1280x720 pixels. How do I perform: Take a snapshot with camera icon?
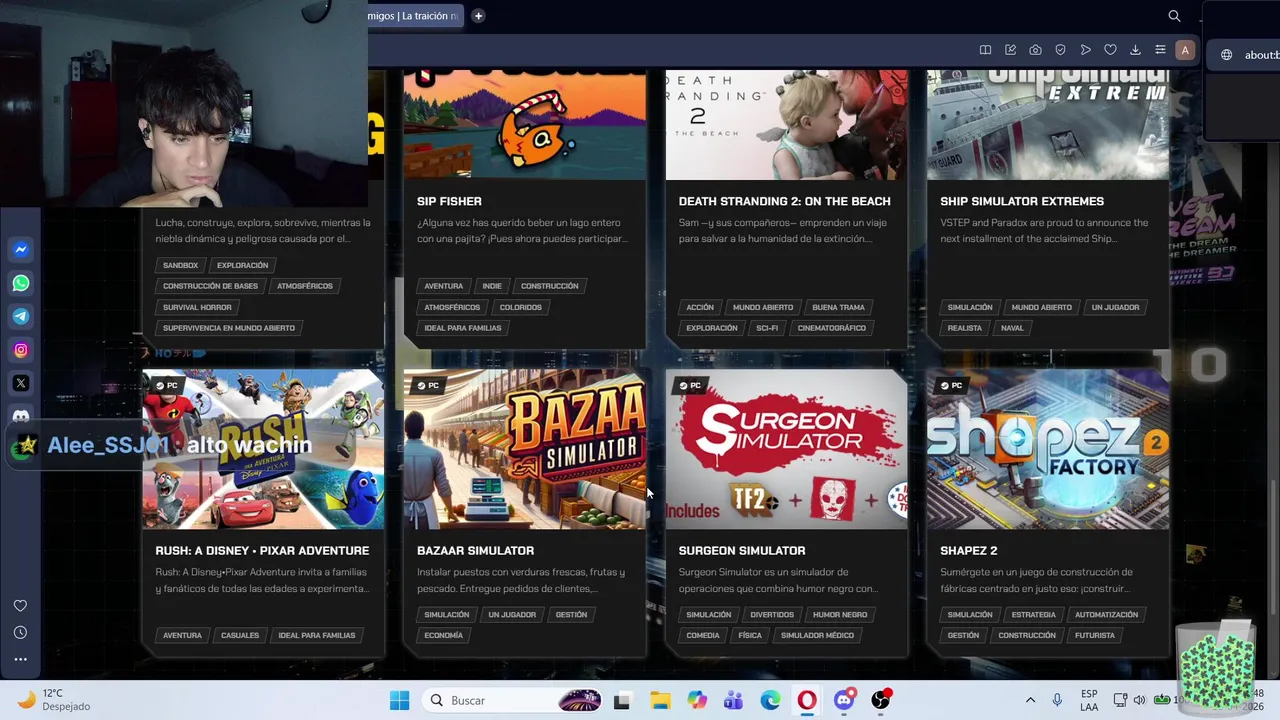coord(1035,50)
